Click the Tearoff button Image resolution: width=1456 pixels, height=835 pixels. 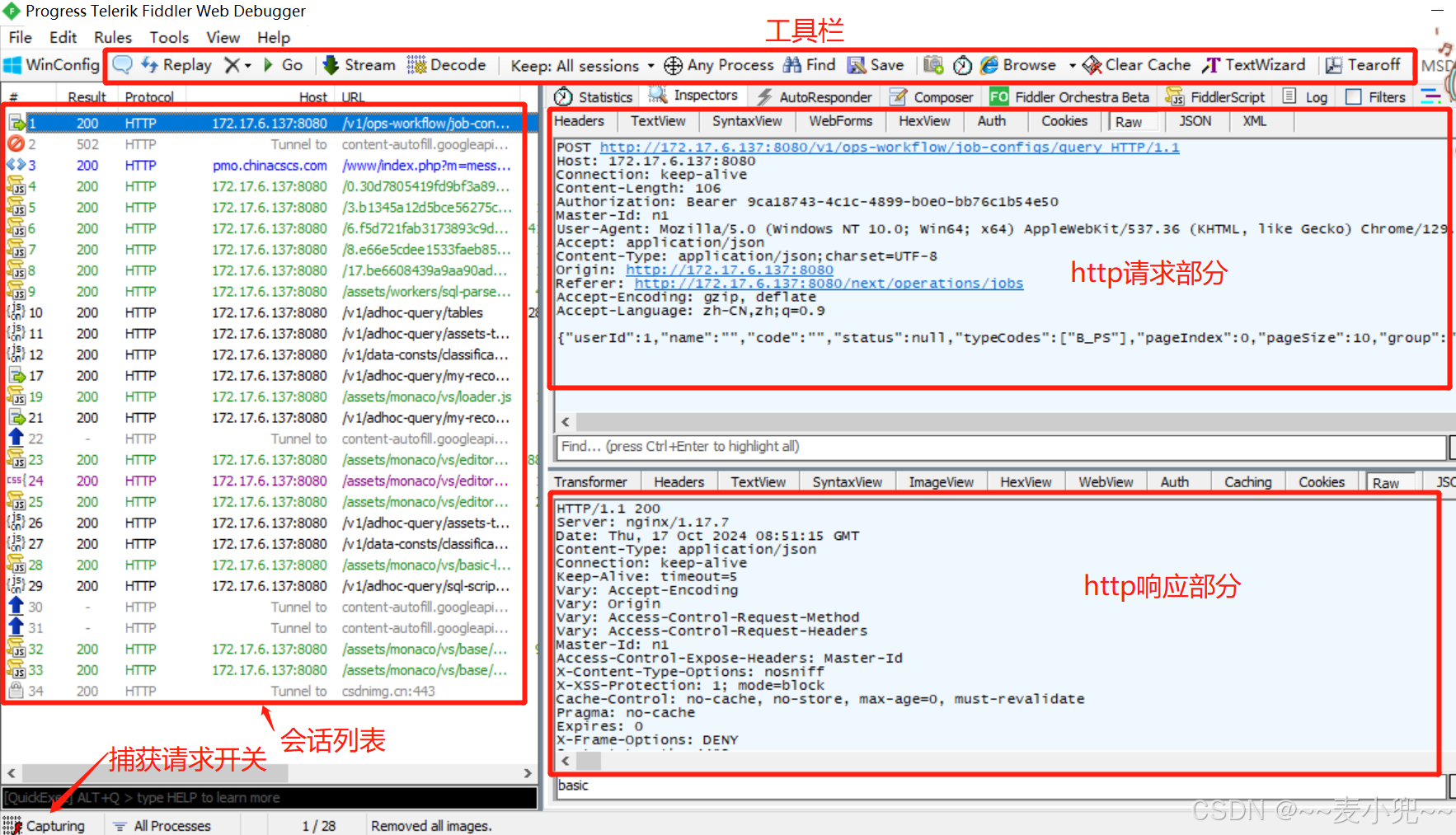[1363, 65]
